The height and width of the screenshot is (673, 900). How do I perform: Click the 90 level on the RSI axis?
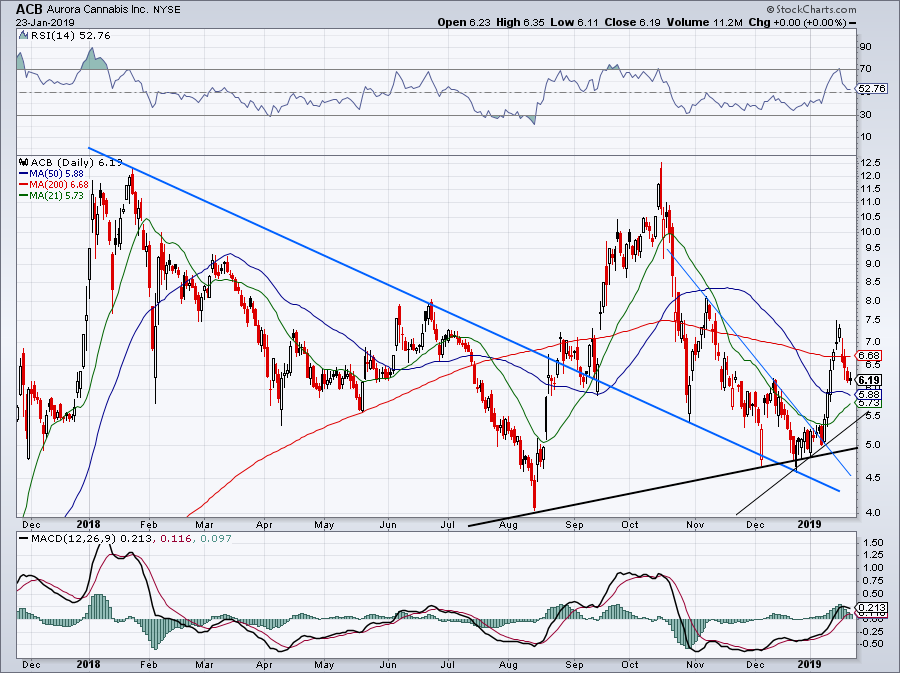point(866,47)
